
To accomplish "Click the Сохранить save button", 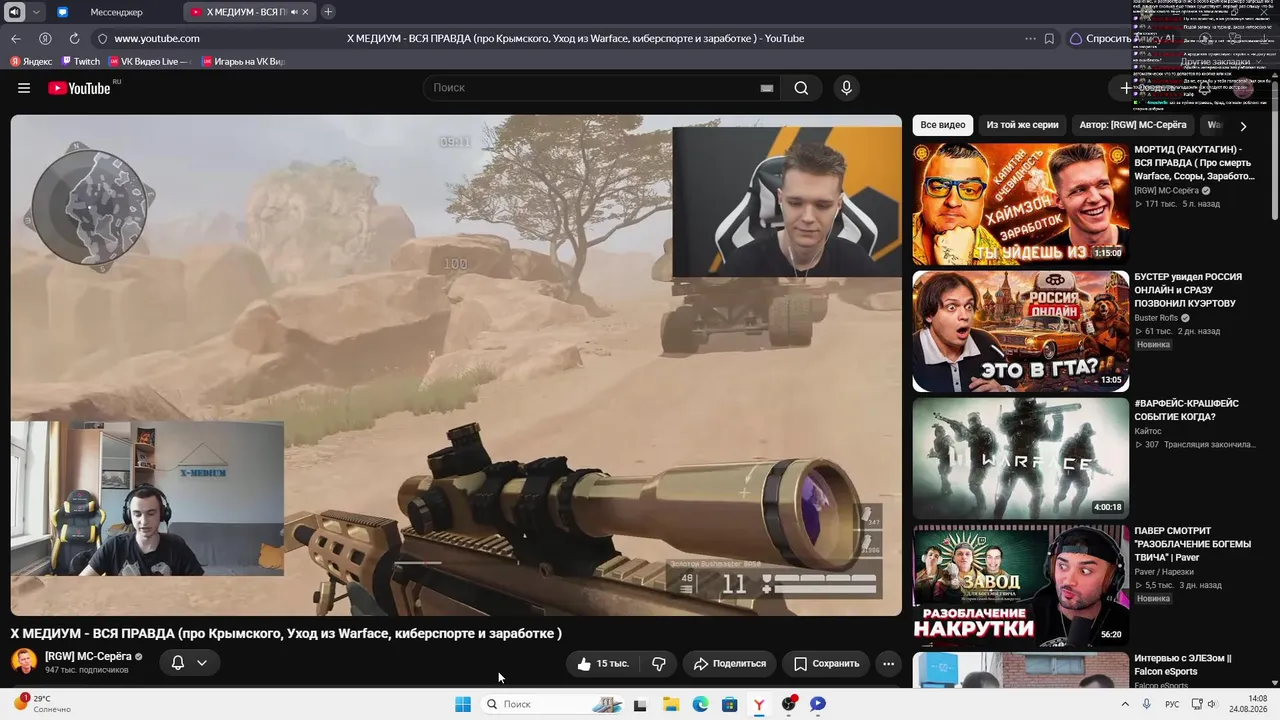I will tap(826, 663).
